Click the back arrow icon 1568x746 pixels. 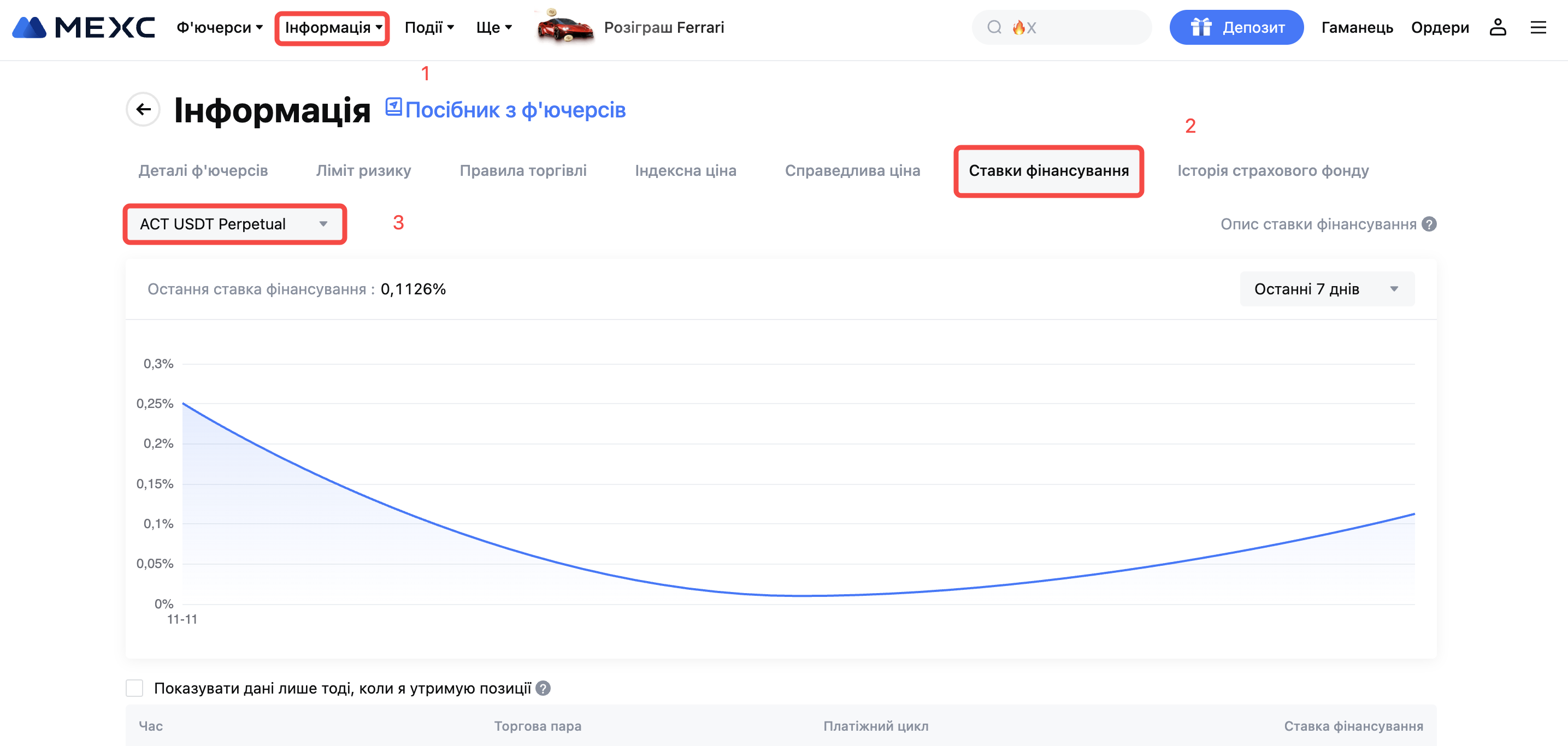coord(143,110)
